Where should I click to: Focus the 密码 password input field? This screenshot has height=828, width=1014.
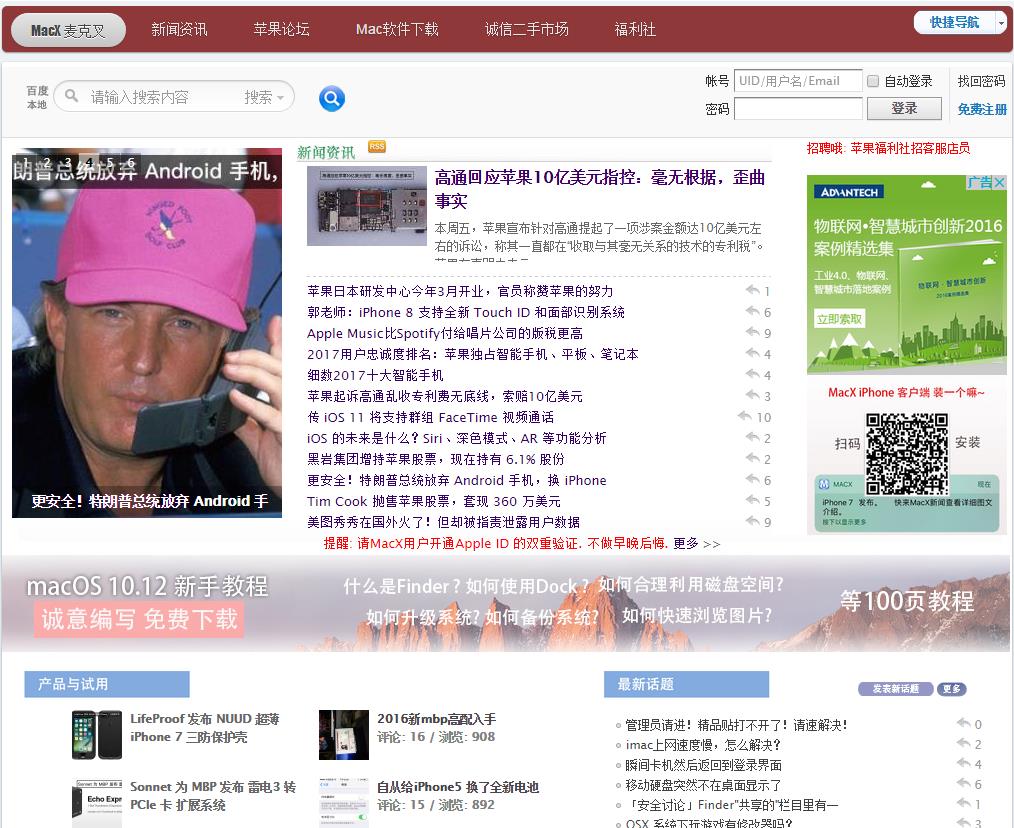coord(799,108)
